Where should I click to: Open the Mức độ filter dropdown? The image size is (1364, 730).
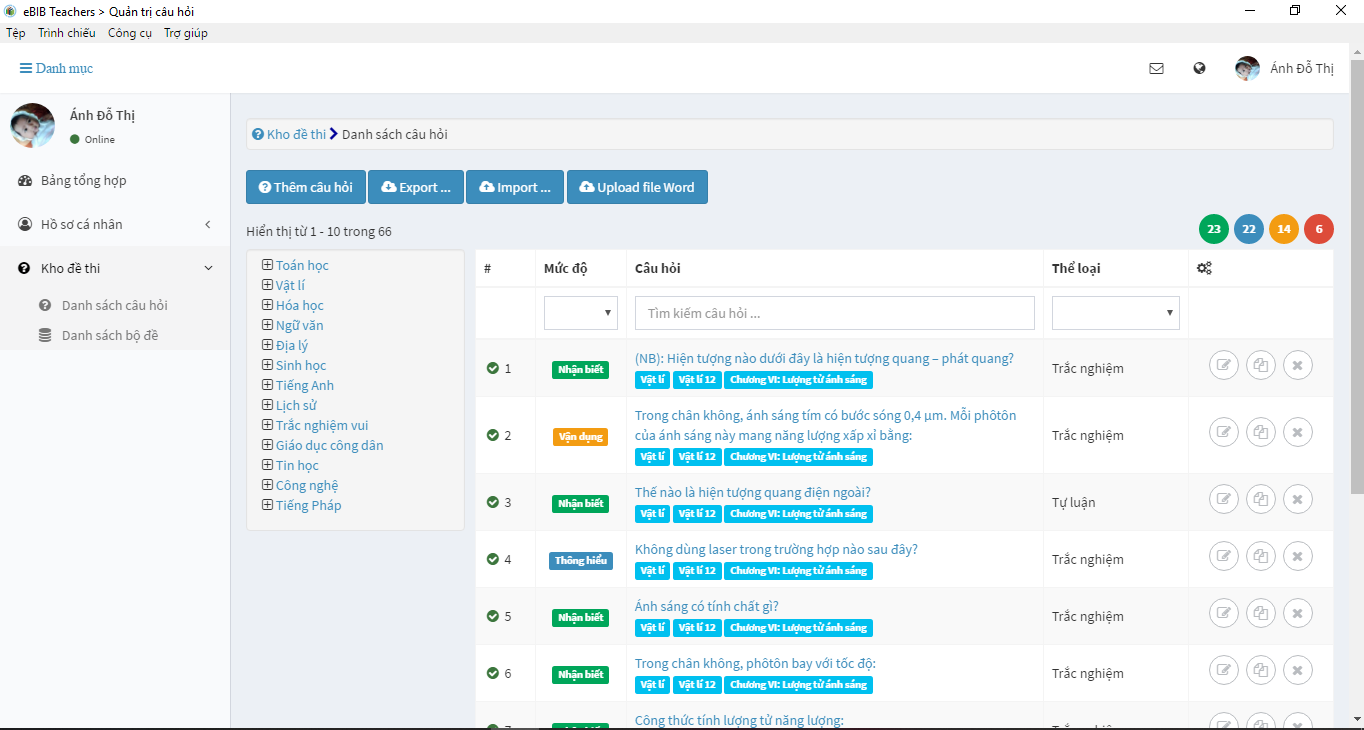(x=580, y=313)
